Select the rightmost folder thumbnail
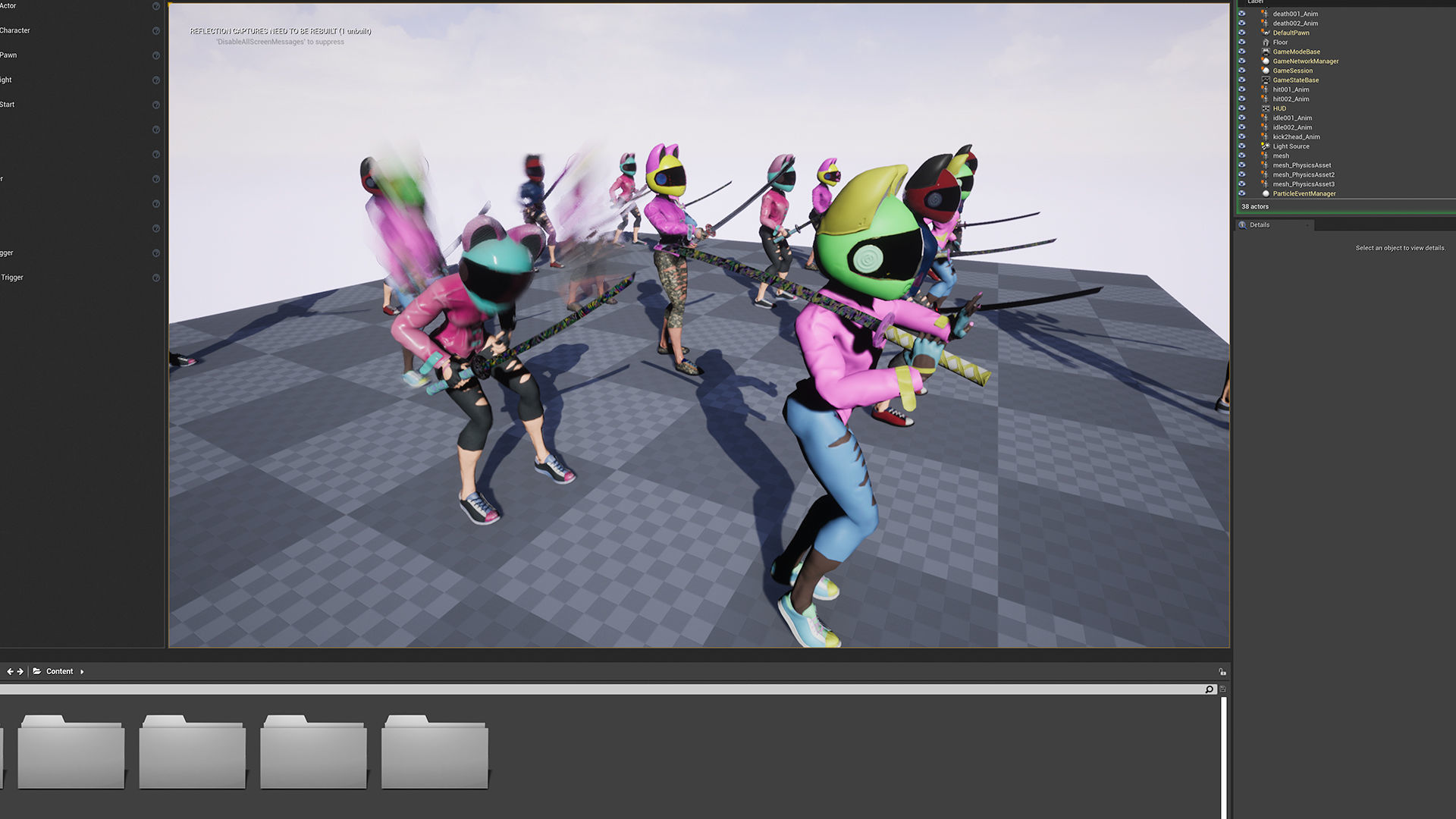The width and height of the screenshot is (1456, 819). pos(435,752)
